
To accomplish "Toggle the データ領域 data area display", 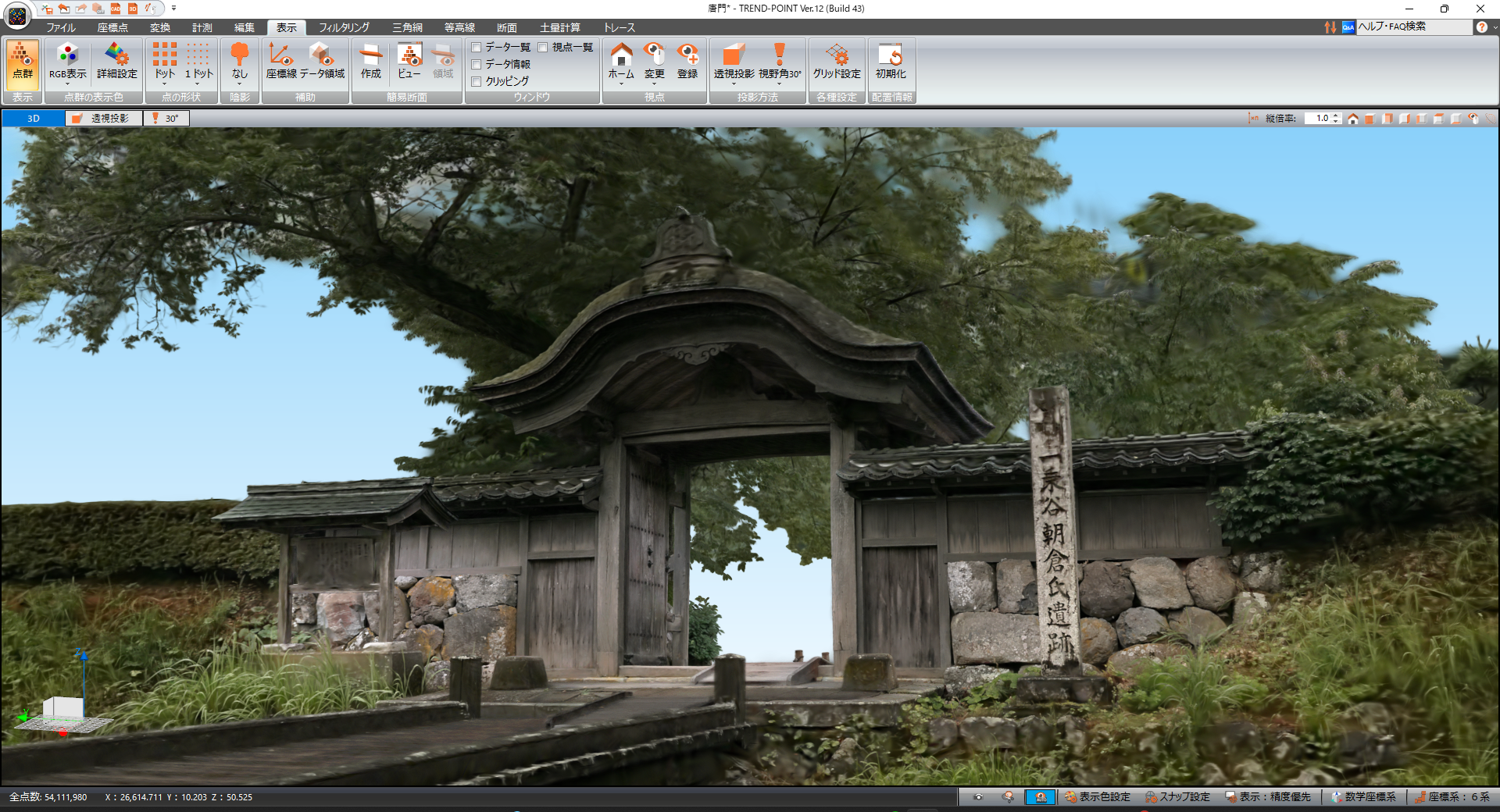I will (322, 61).
